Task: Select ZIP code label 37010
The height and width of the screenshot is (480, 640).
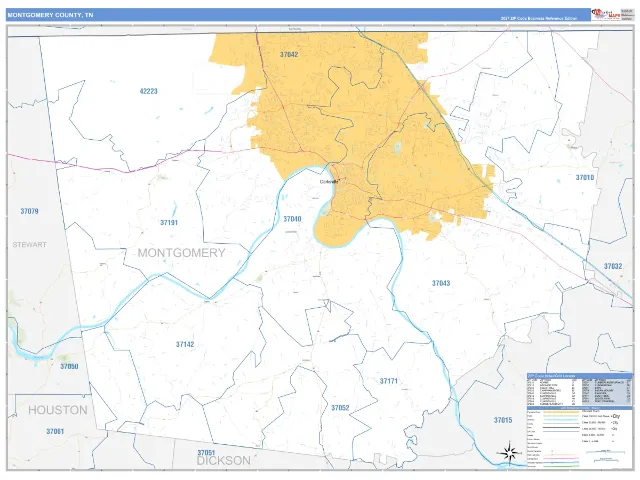Action: [585, 178]
